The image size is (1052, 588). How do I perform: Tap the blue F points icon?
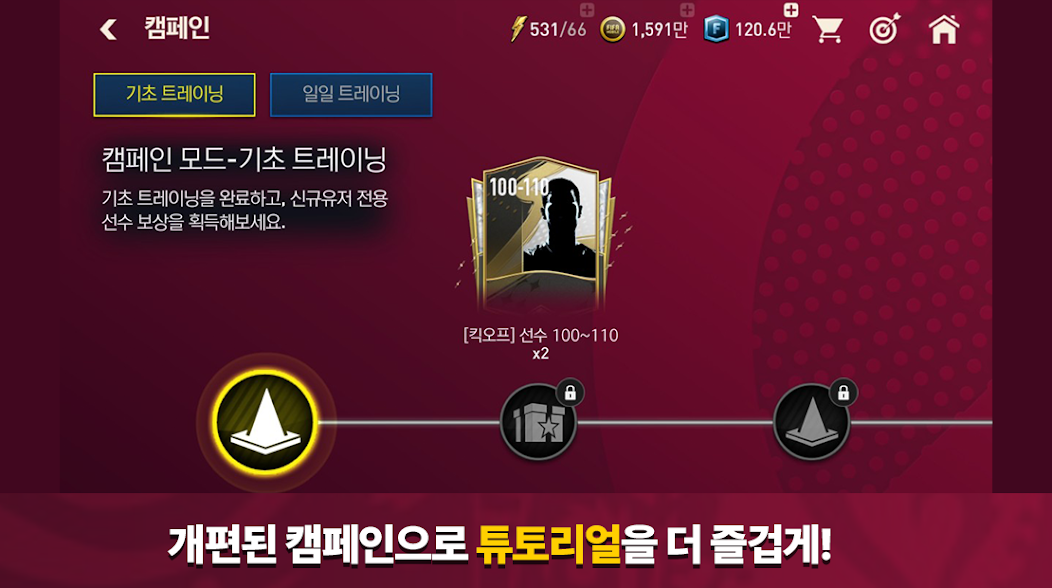[x=716, y=30]
